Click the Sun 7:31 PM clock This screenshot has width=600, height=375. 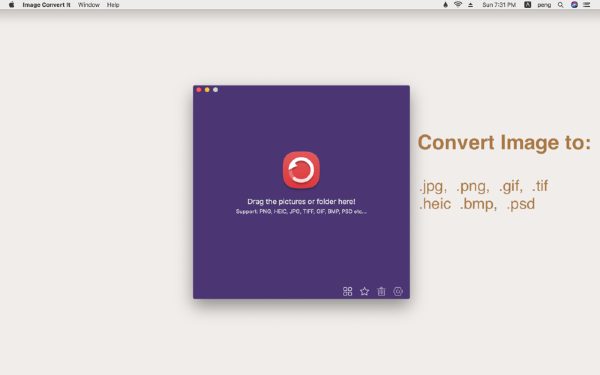499,5
